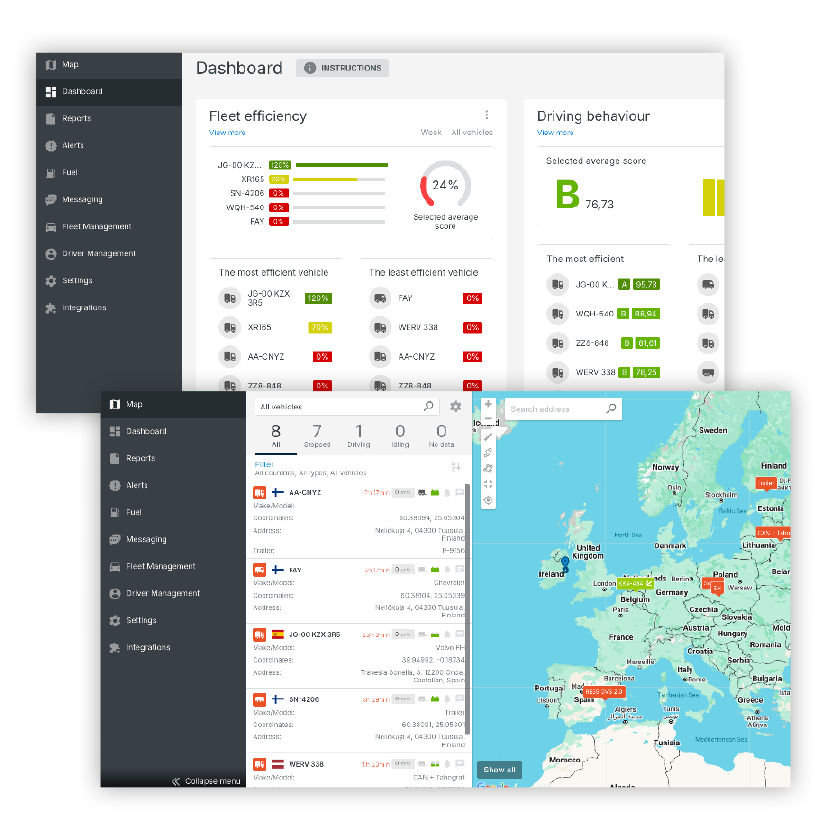Click the INSTRUCTIONS button

coord(343,68)
